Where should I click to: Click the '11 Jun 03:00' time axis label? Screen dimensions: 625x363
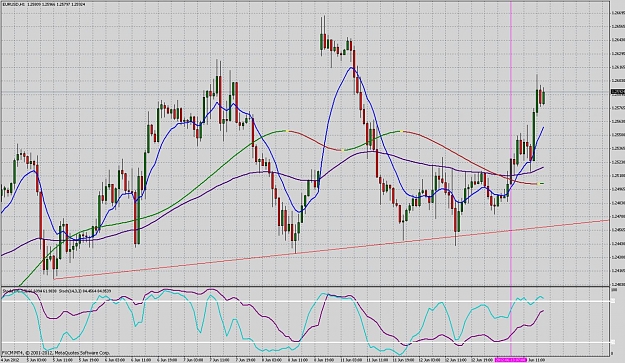pyautogui.click(x=352, y=360)
